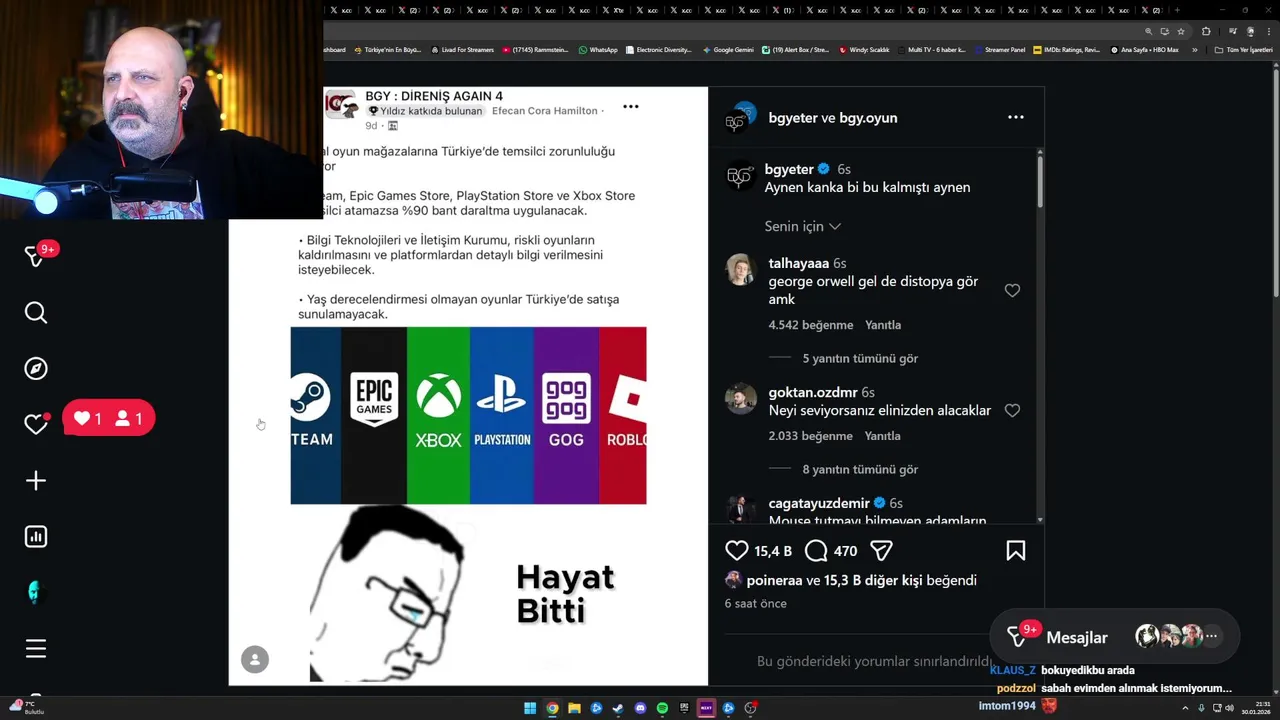This screenshot has height=720, width=1280.
Task: Open 'Multi TV - 6 haber k...' bookmark
Action: click(x=932, y=50)
